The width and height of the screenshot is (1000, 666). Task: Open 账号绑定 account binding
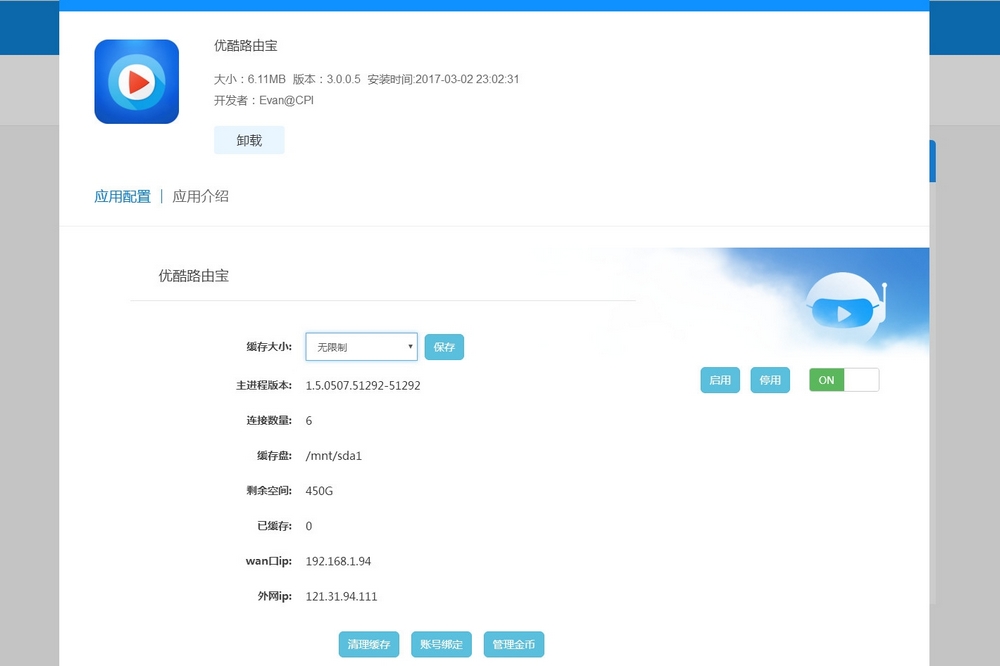pyautogui.click(x=441, y=644)
